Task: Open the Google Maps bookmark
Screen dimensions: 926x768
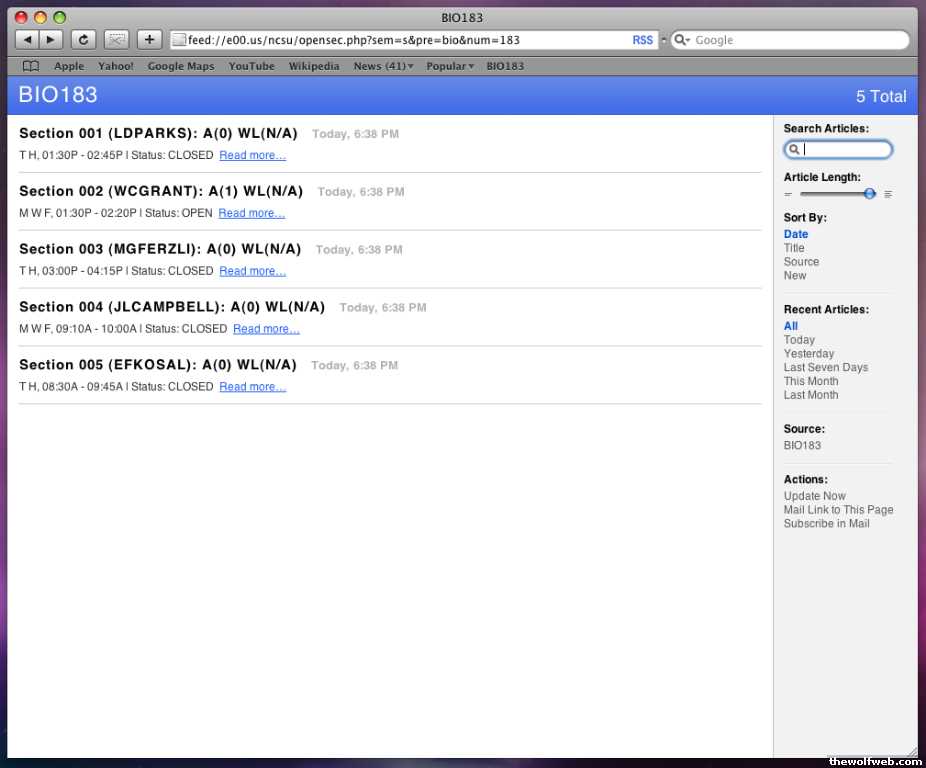Action: tap(180, 66)
